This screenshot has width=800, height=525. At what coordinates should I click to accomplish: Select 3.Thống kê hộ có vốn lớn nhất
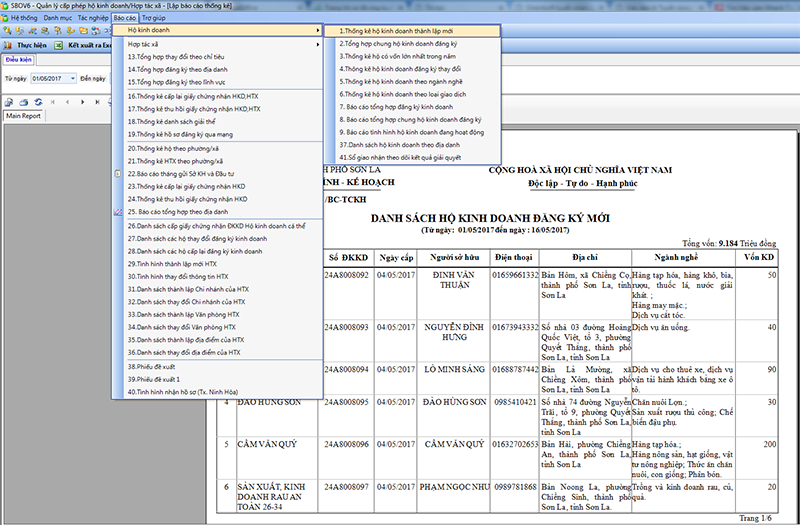pyautogui.click(x=412, y=57)
